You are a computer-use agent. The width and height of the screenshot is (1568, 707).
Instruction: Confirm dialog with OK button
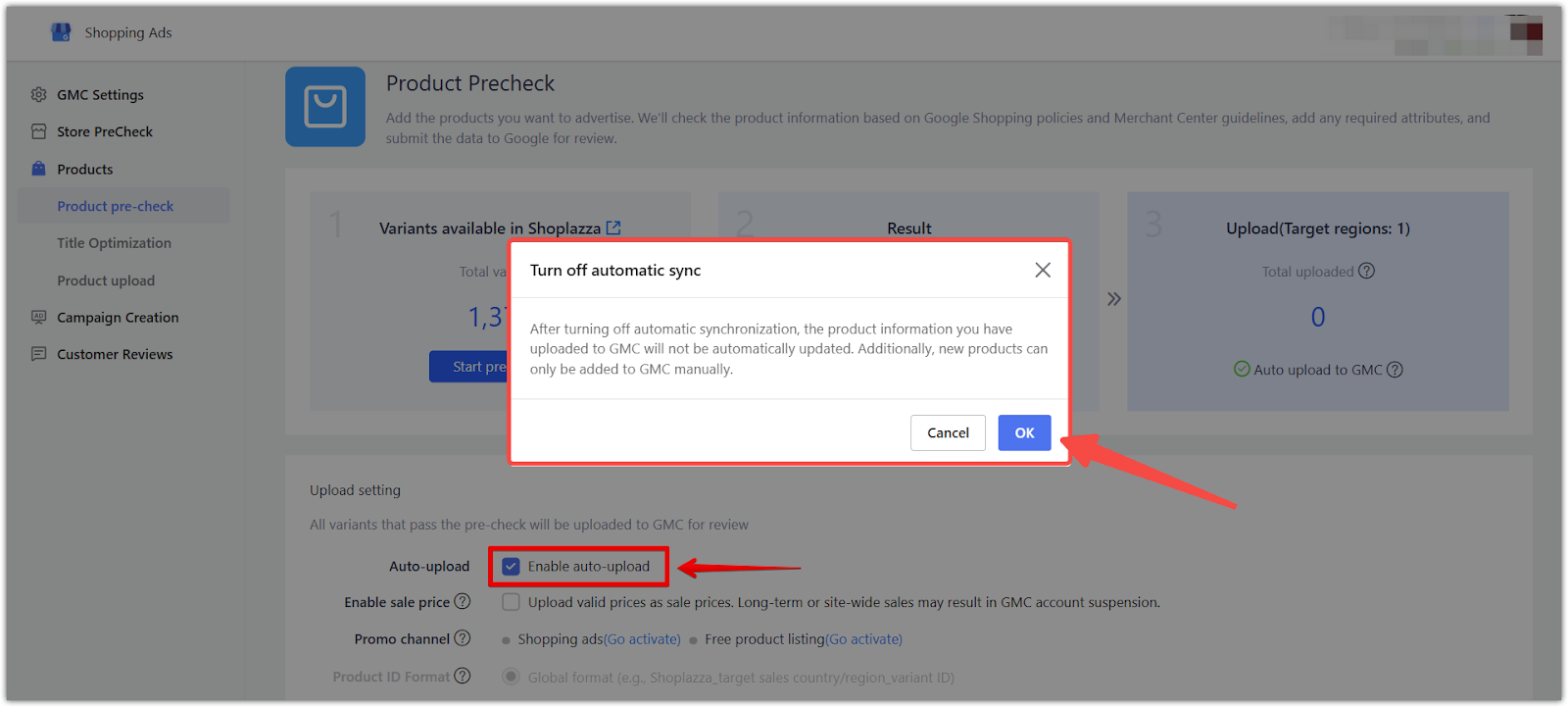click(x=1024, y=432)
